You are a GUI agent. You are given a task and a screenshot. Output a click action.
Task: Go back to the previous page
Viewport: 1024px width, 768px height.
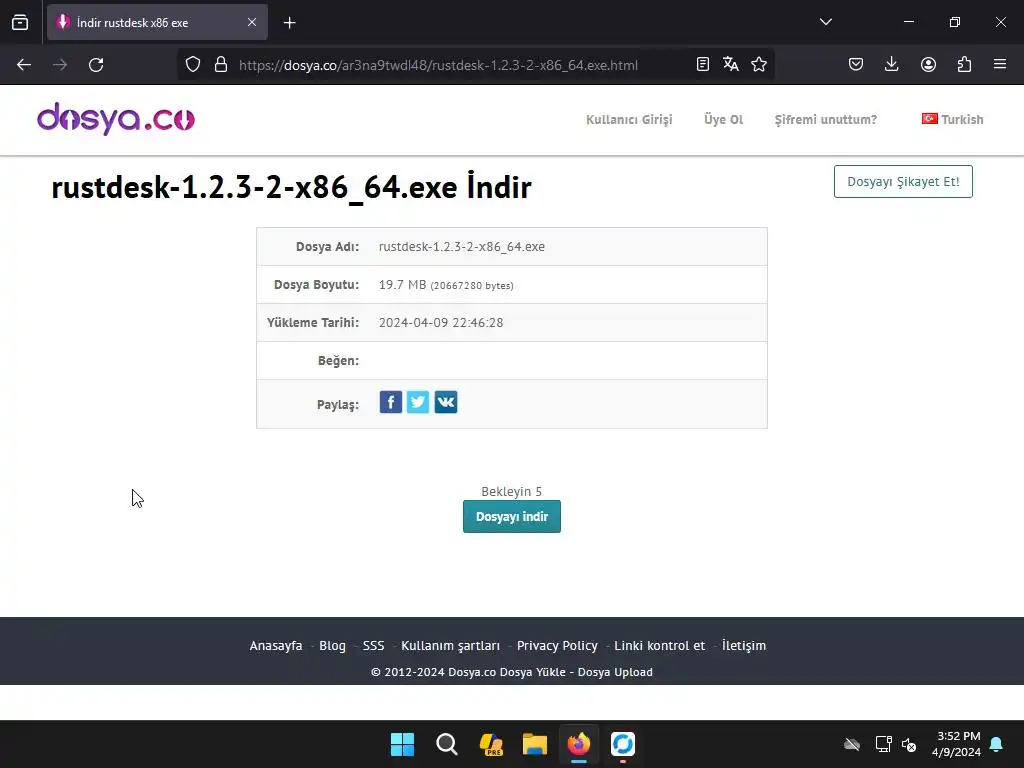pos(24,65)
